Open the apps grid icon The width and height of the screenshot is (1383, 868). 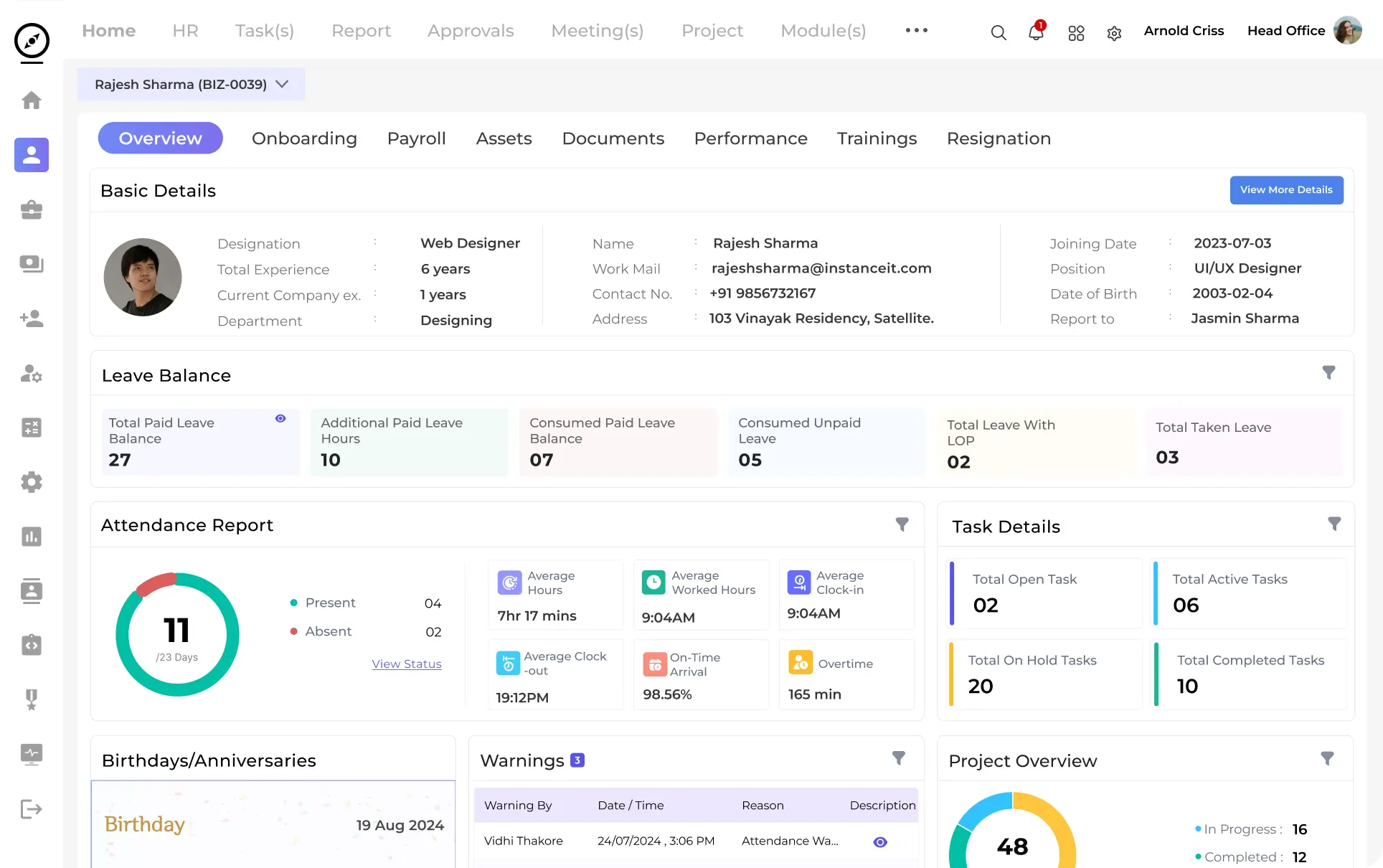pyautogui.click(x=1076, y=33)
